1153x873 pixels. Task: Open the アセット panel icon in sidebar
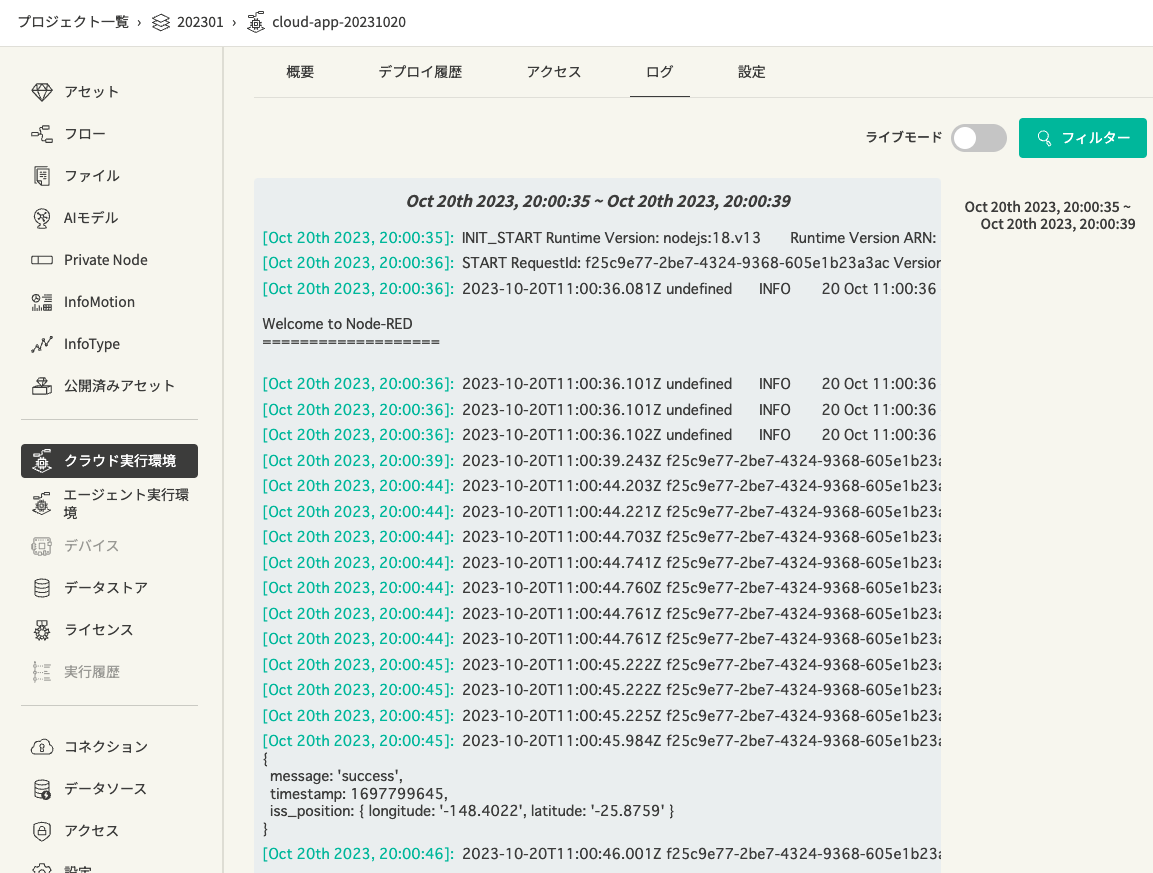pos(42,91)
